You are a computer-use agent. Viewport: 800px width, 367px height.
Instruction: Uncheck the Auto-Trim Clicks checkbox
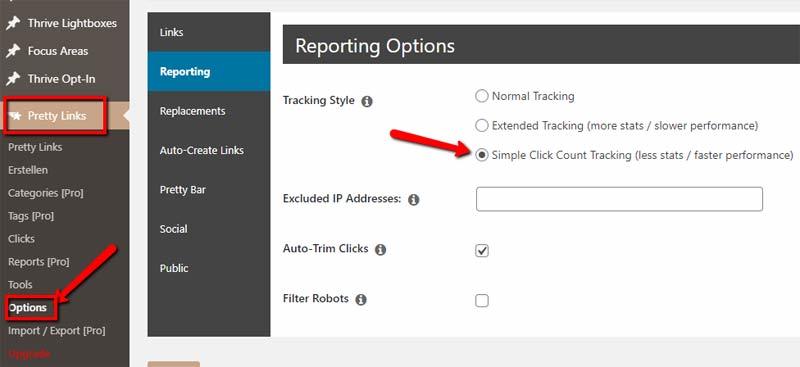(482, 251)
